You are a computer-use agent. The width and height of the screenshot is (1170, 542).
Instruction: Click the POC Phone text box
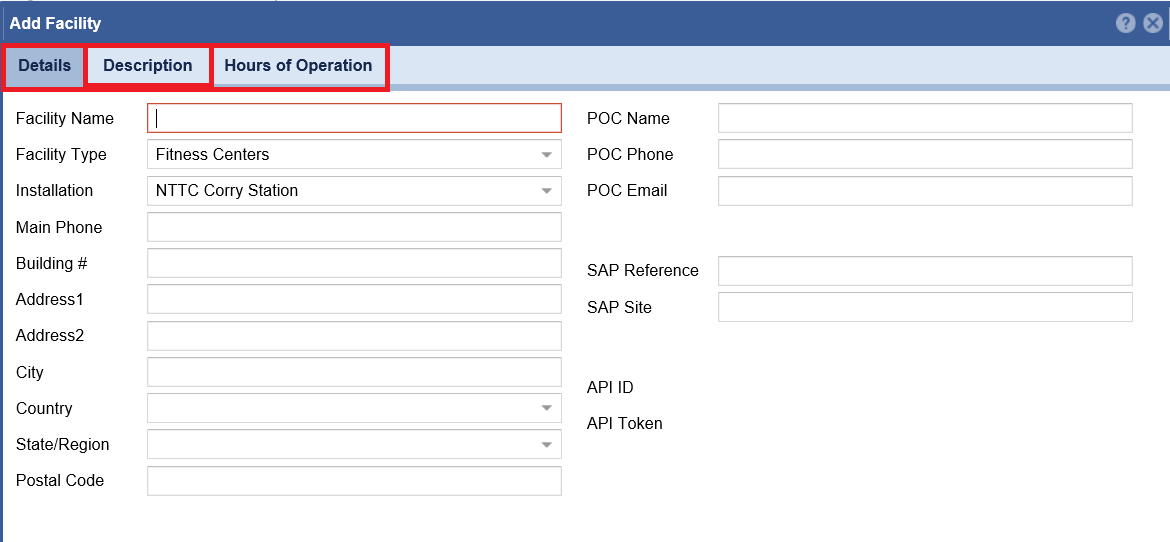pos(925,154)
